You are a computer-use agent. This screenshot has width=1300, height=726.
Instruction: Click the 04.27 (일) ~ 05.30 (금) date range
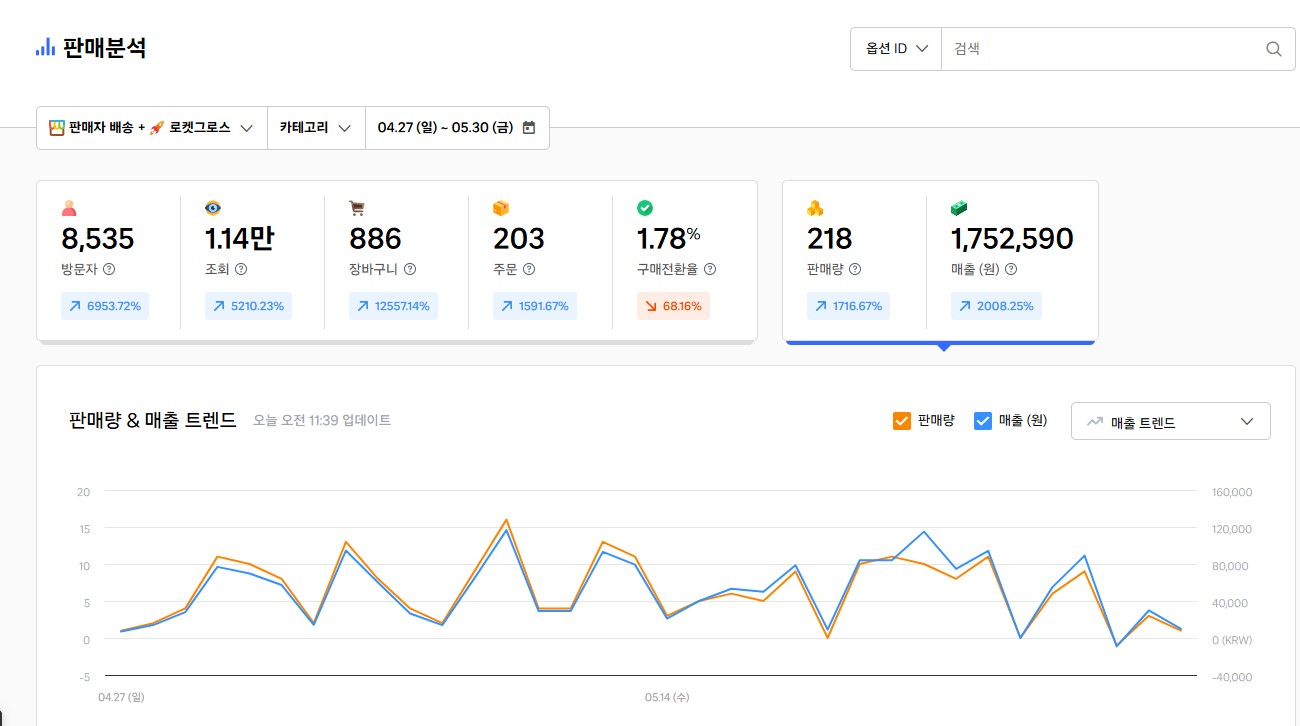coord(445,128)
